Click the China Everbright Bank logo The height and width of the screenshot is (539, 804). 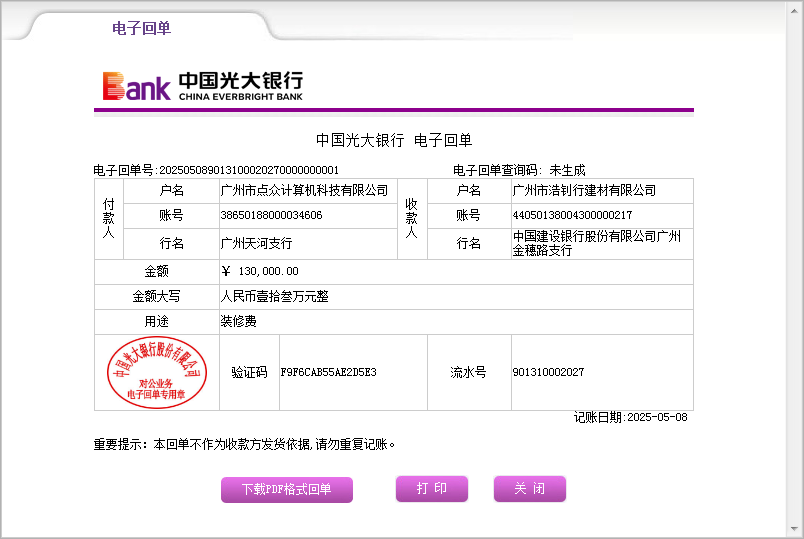click(202, 86)
